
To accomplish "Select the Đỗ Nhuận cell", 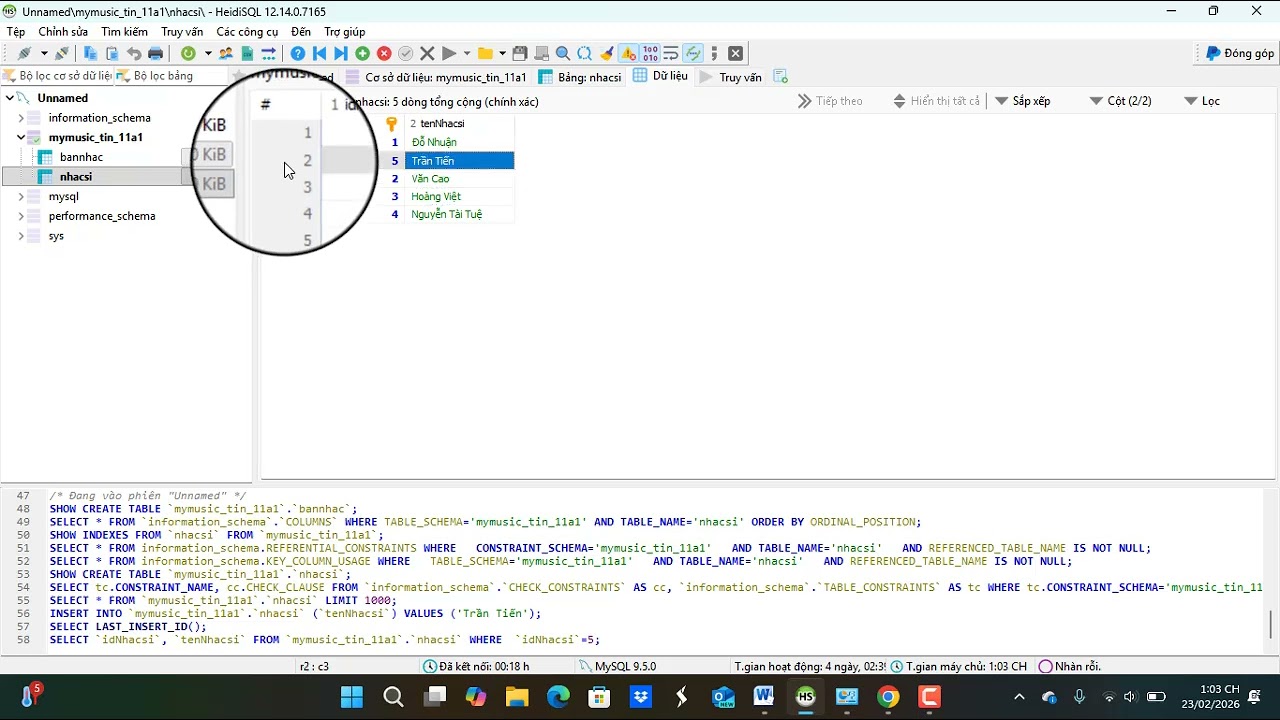I will tap(460, 143).
